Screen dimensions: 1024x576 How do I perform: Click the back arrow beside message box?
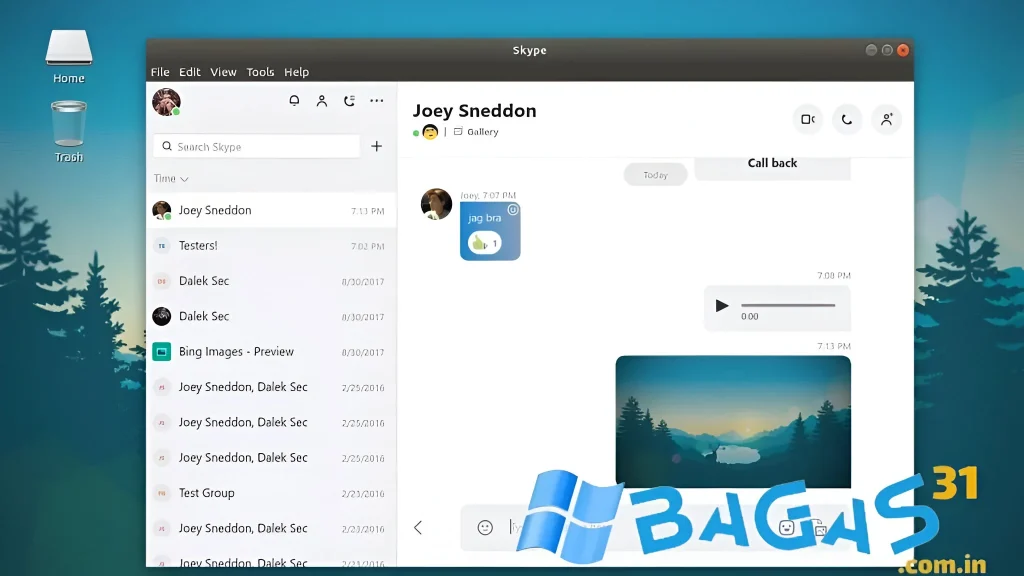click(418, 528)
